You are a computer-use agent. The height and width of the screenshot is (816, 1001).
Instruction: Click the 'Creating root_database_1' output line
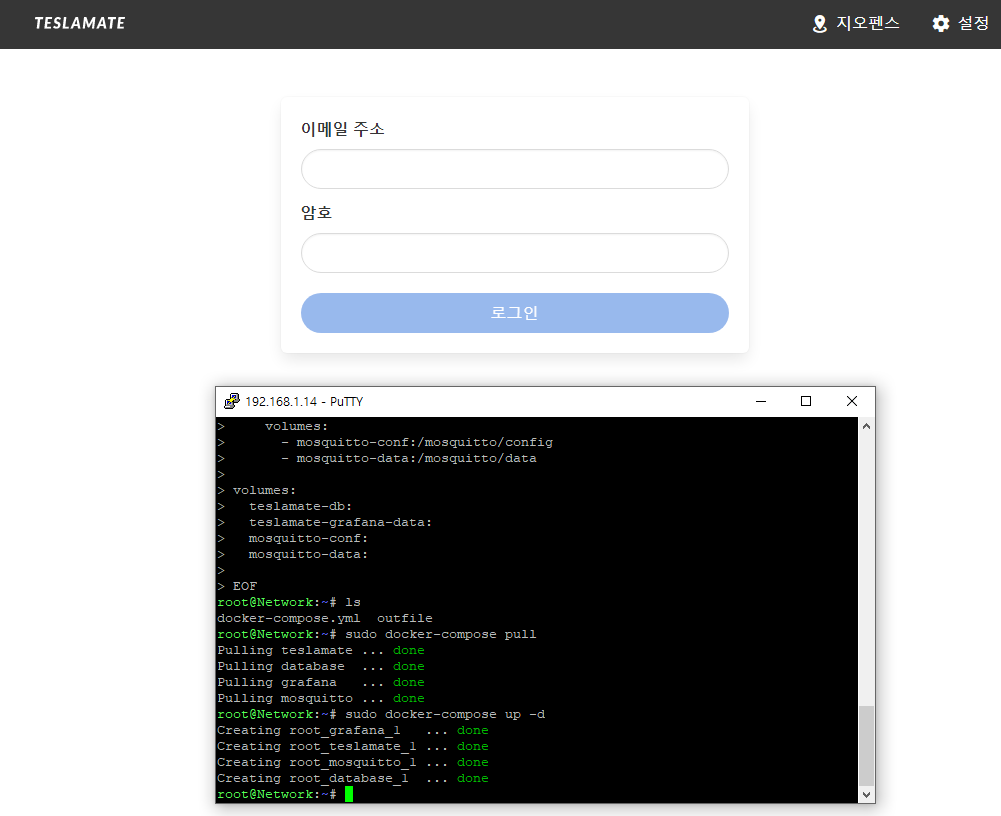352,778
